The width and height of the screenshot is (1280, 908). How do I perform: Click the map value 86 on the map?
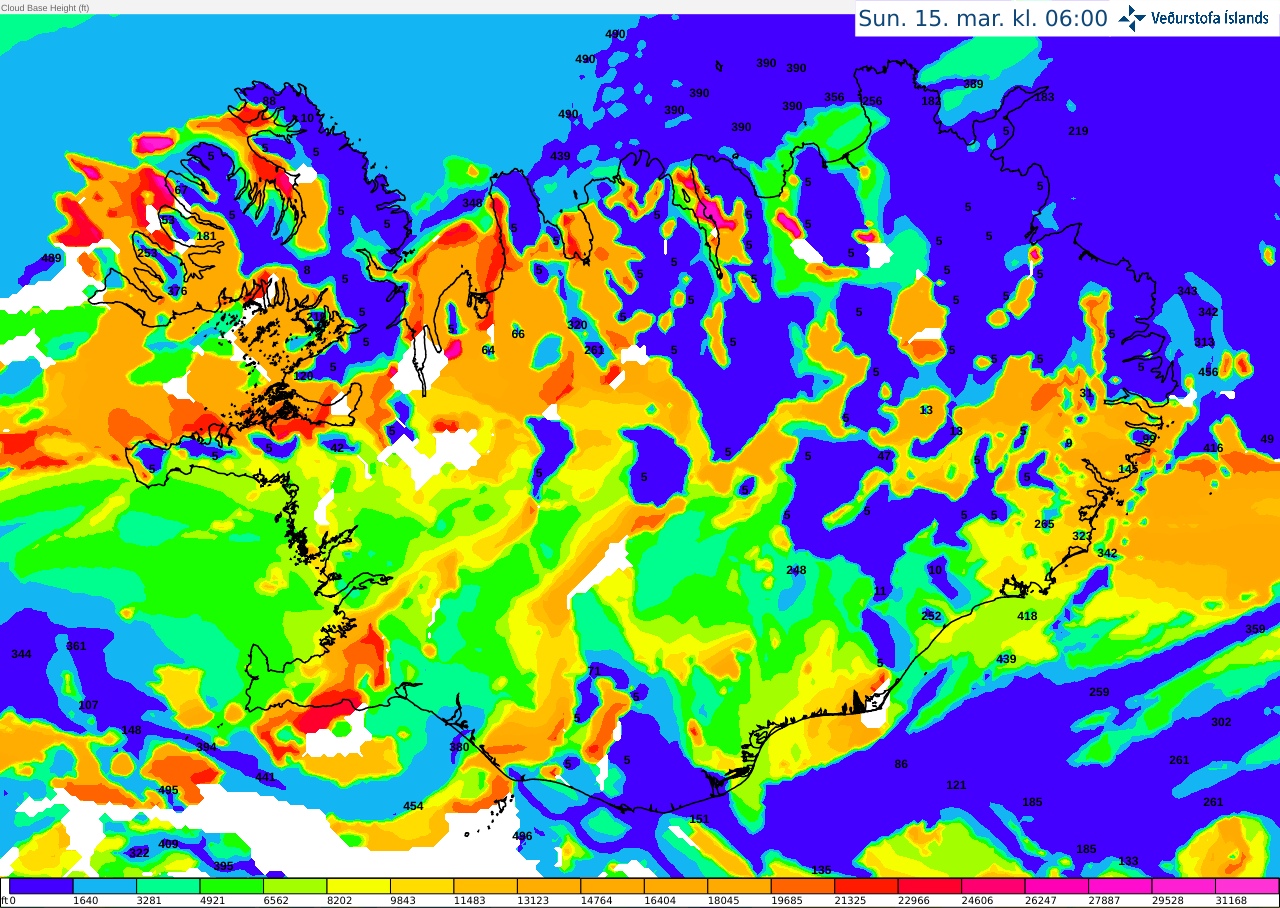coord(901,764)
